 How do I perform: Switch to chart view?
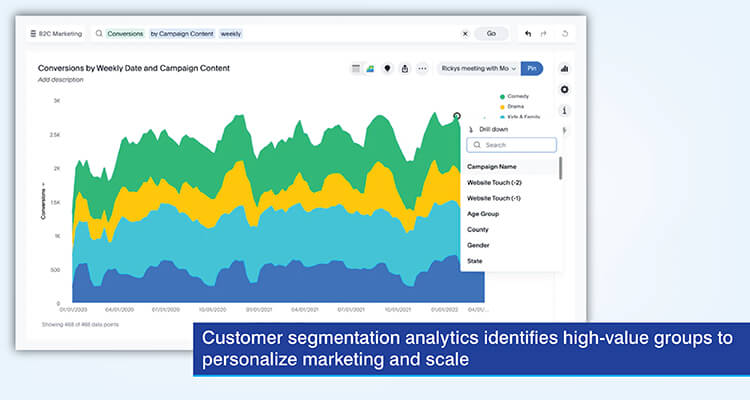370,68
